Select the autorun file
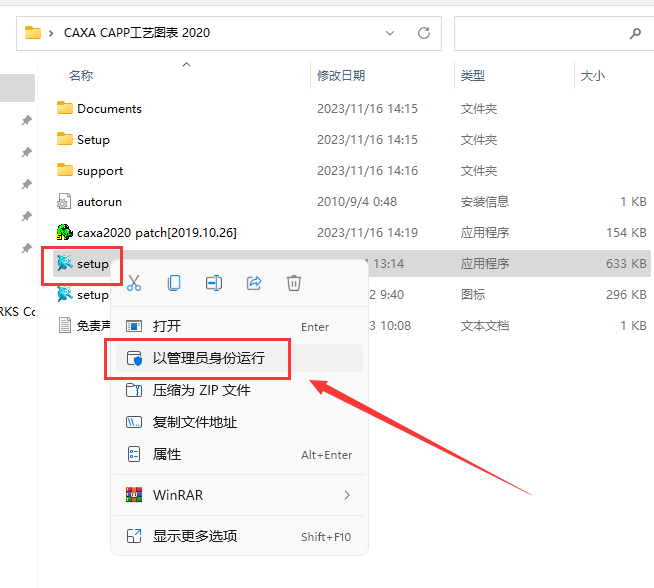This screenshot has width=654, height=588. tap(352, 201)
